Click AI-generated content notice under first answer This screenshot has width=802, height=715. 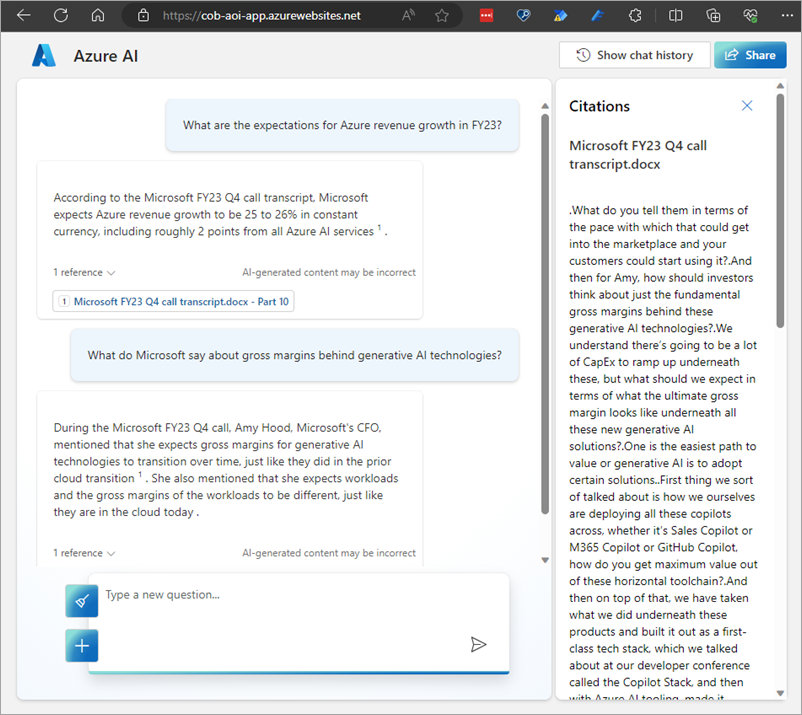pyautogui.click(x=329, y=272)
